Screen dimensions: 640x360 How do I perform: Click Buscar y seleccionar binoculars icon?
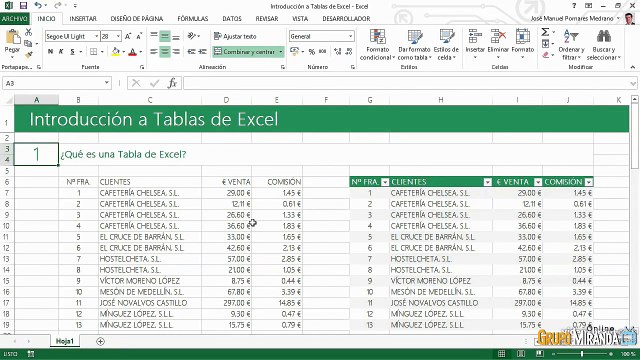pos(604,37)
